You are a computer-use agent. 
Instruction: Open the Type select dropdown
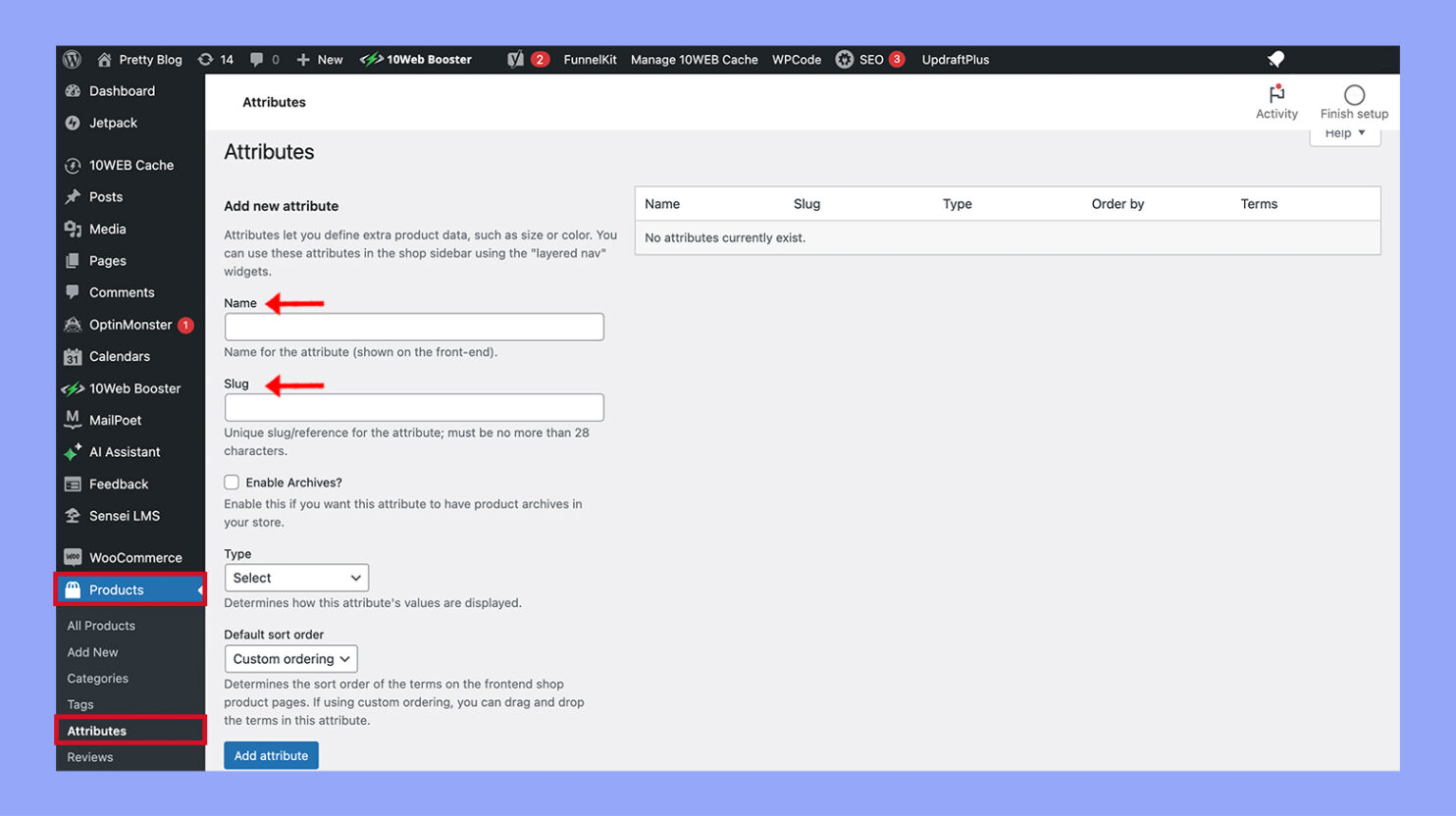[x=295, y=578]
